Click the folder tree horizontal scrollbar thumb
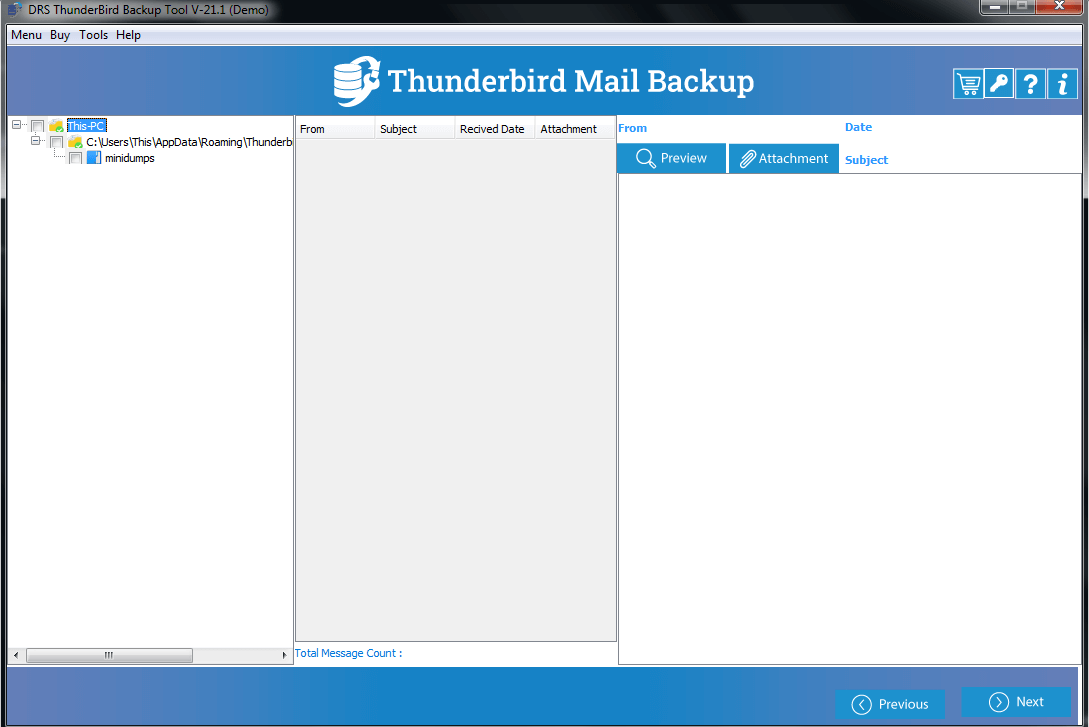The height and width of the screenshot is (727, 1089). (109, 655)
